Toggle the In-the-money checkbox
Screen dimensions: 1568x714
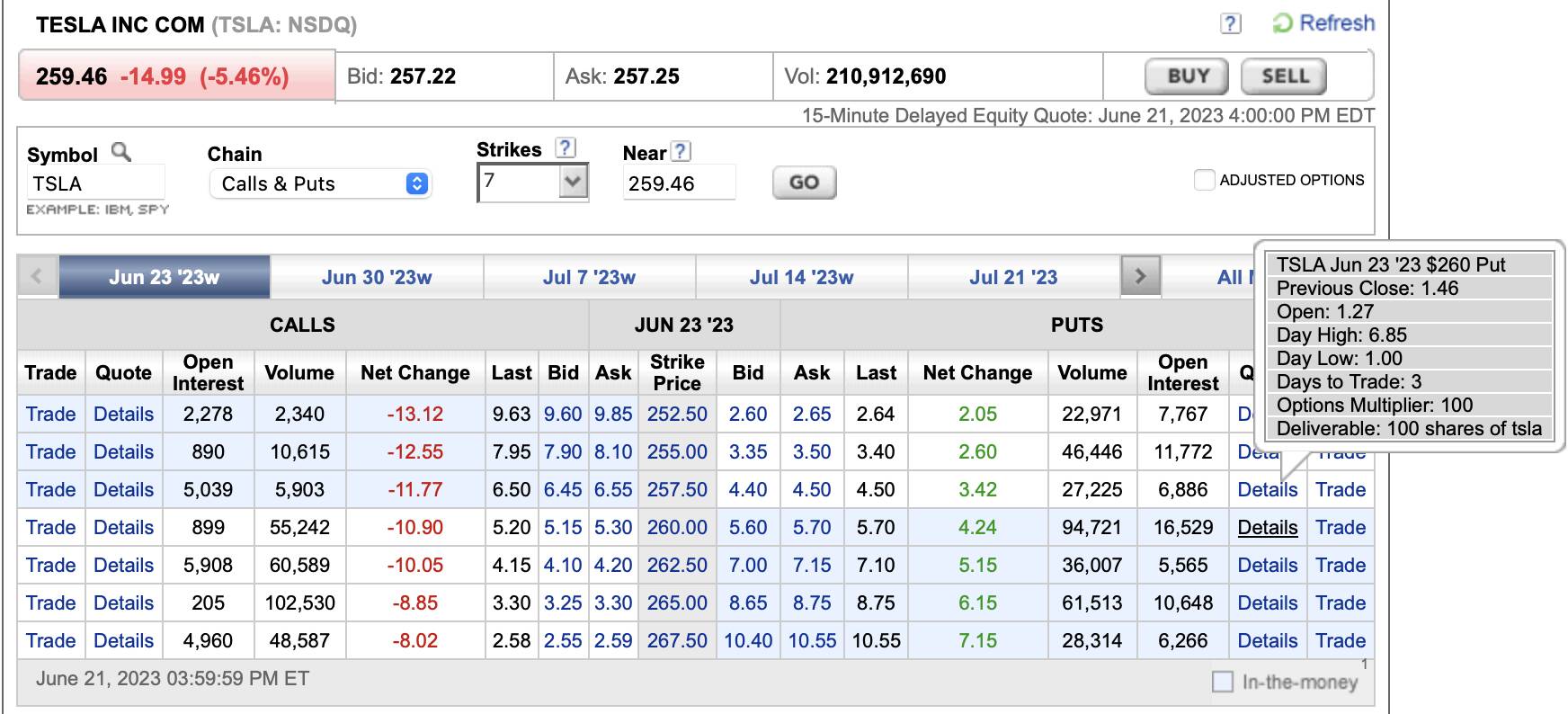pyautogui.click(x=1223, y=682)
